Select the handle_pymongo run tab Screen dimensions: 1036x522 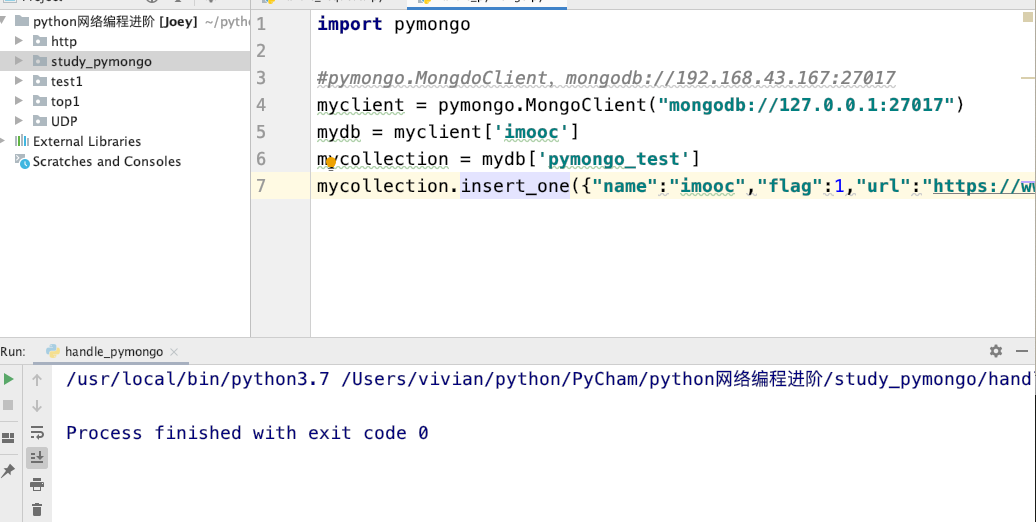(113, 352)
